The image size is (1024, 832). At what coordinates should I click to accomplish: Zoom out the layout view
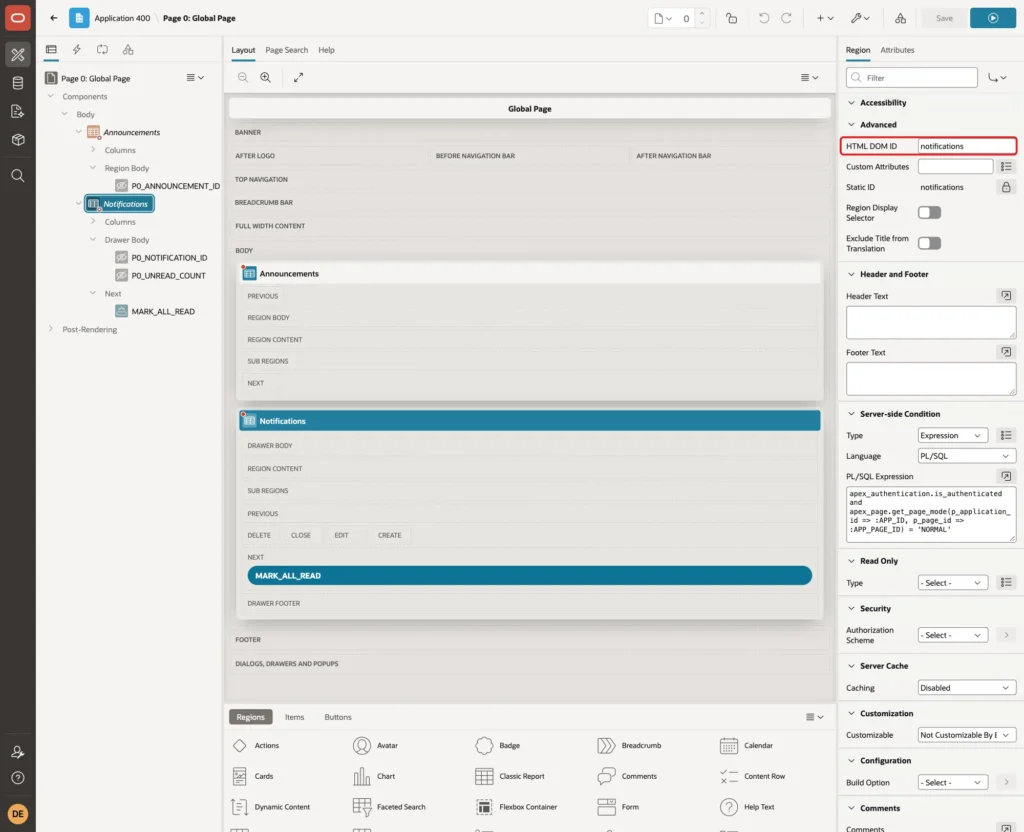click(x=243, y=78)
